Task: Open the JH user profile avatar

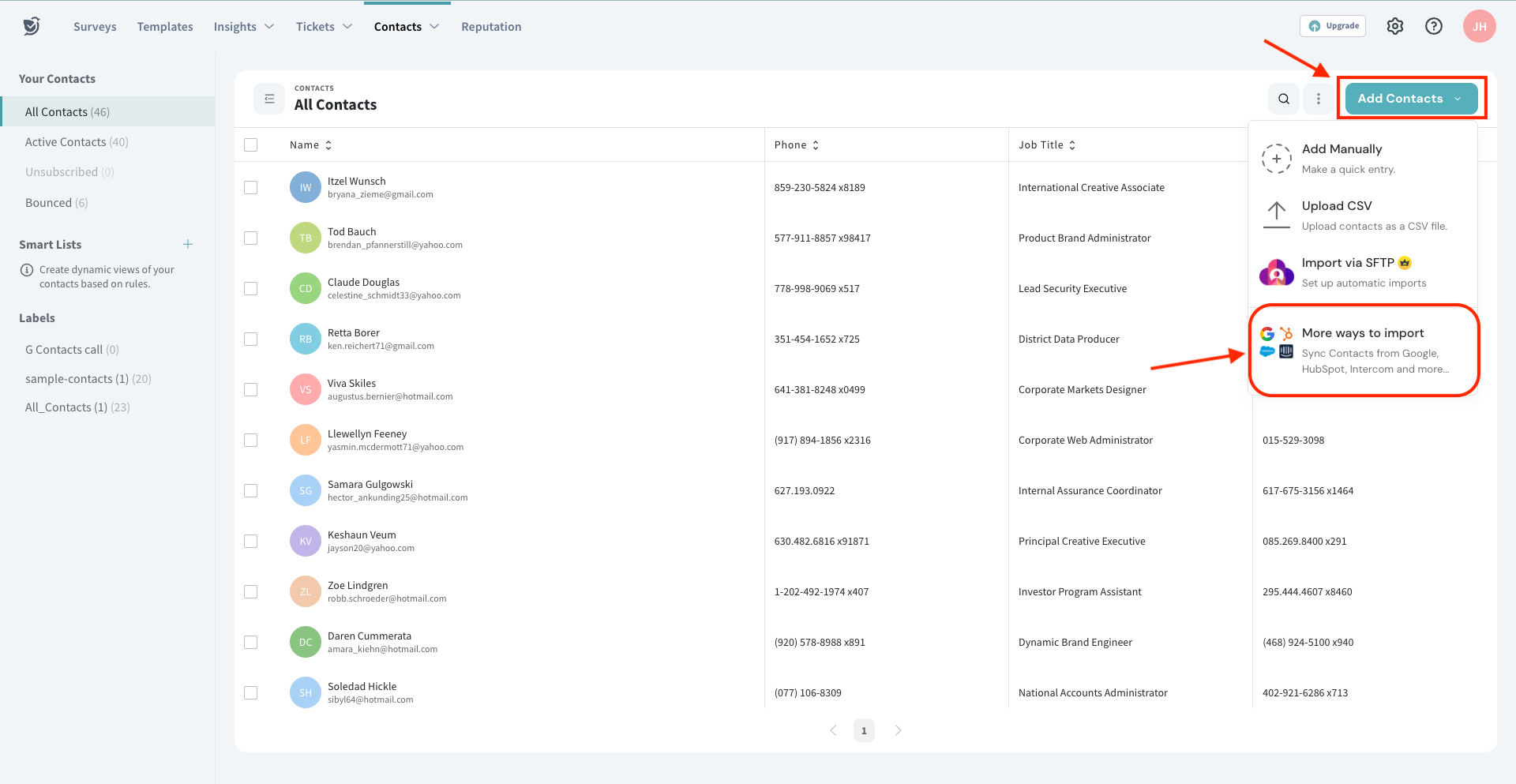Action: (1478, 26)
